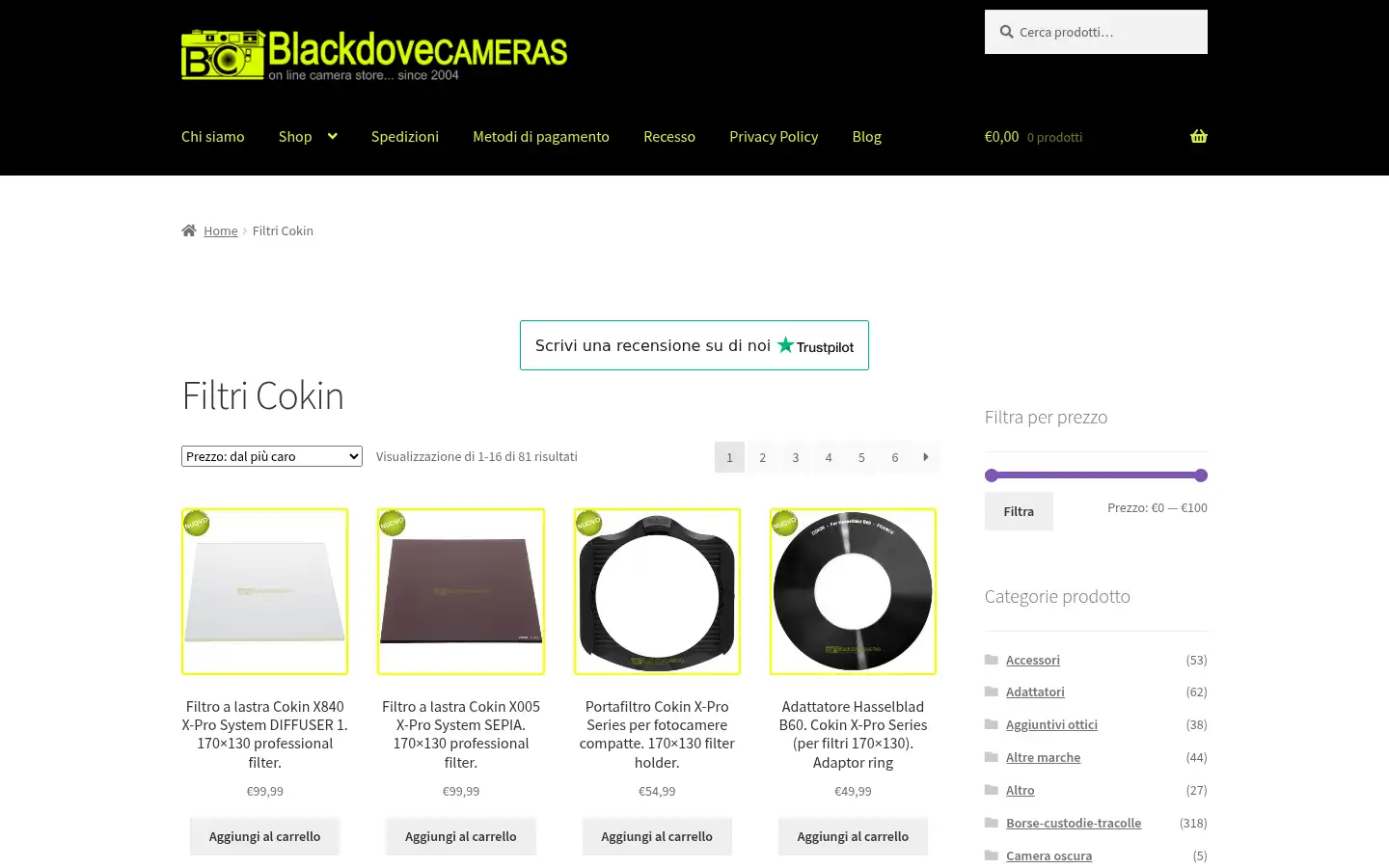Open the Blog menu item
This screenshot has width=1389, height=868.
click(x=867, y=136)
